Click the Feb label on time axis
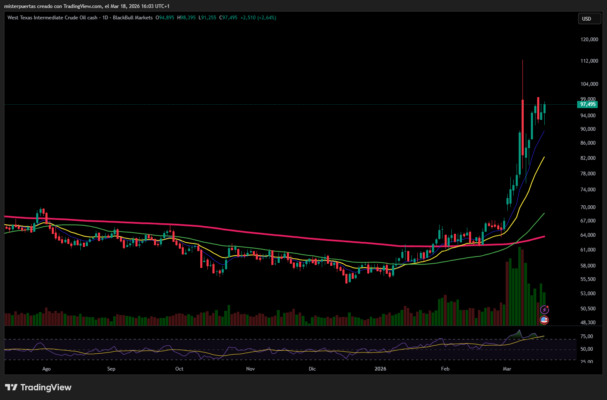Viewport: 607px width, 400px height. [445, 368]
